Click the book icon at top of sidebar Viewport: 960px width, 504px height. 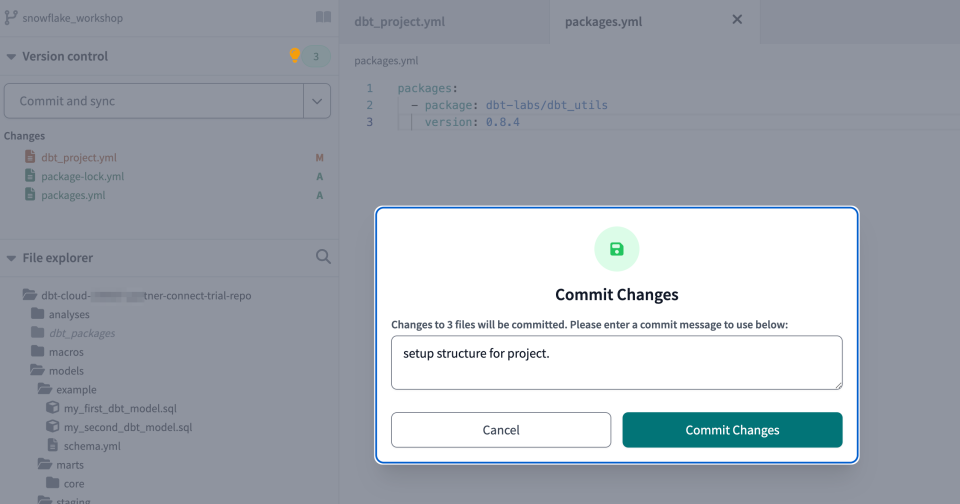tap(323, 17)
